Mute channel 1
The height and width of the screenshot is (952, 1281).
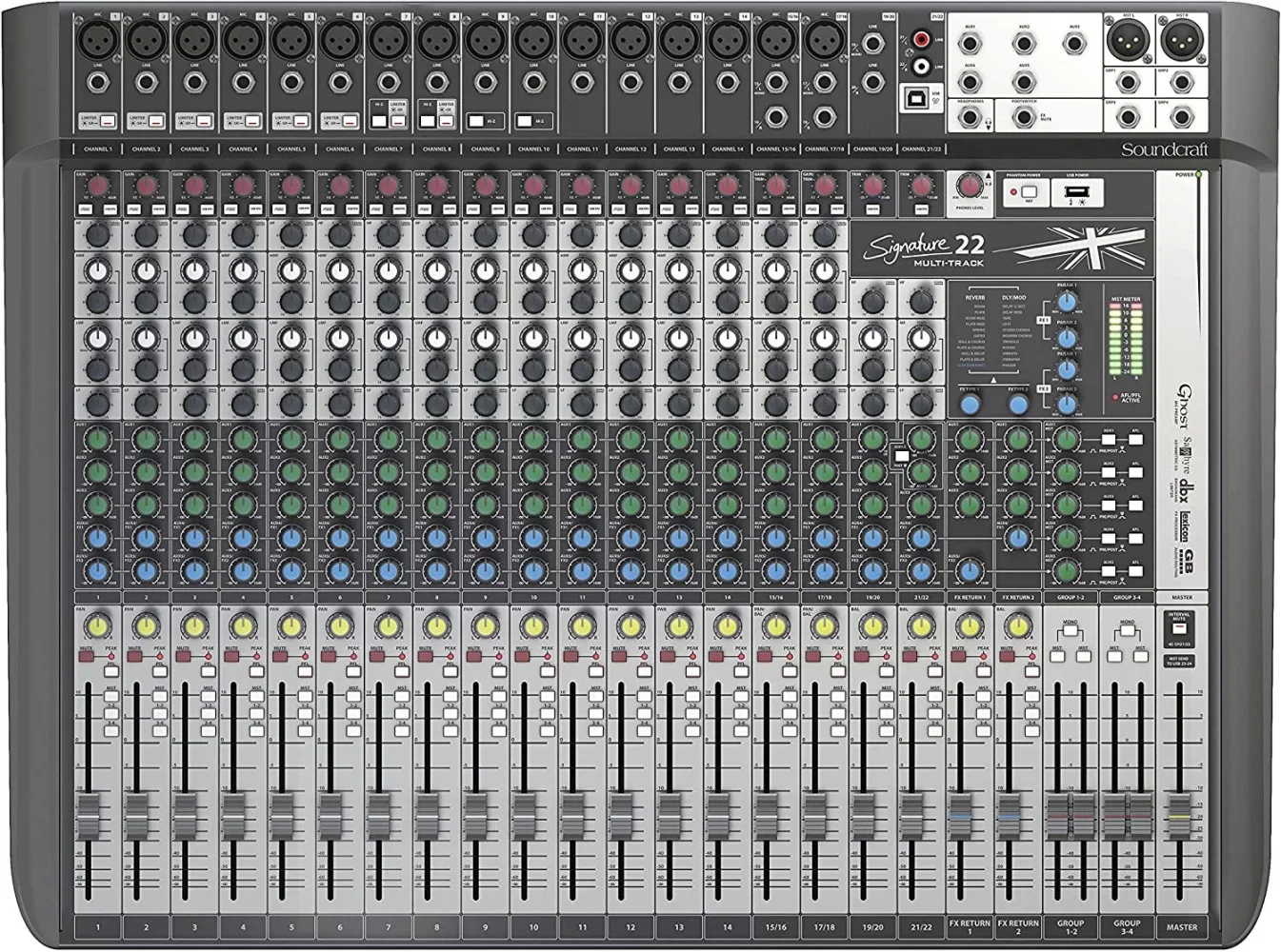coord(86,657)
